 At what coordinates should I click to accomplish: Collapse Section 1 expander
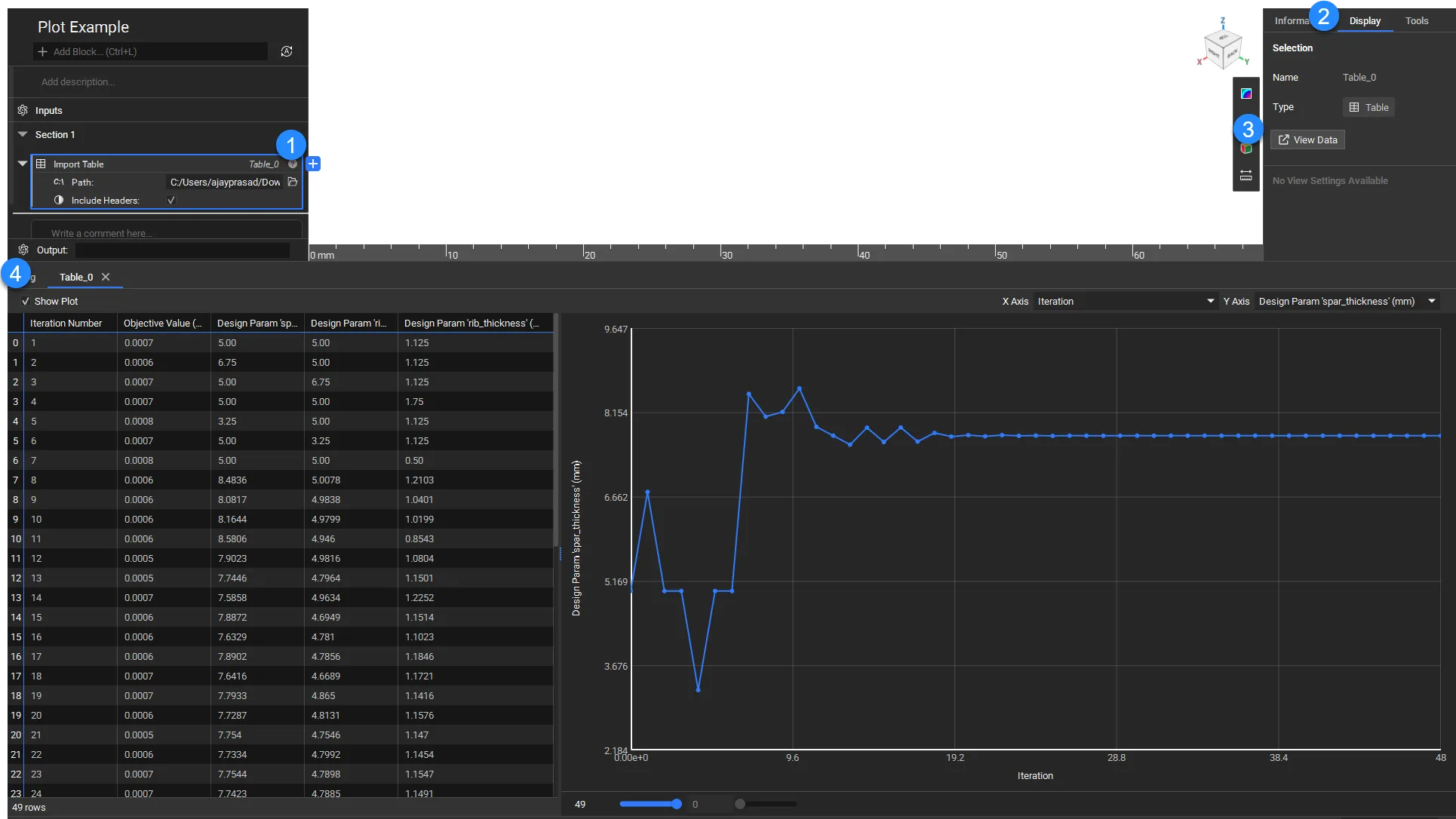tap(23, 134)
